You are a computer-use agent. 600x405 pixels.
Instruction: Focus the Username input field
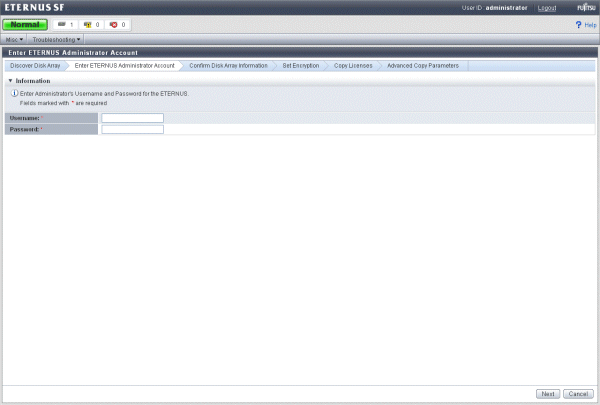pos(132,118)
